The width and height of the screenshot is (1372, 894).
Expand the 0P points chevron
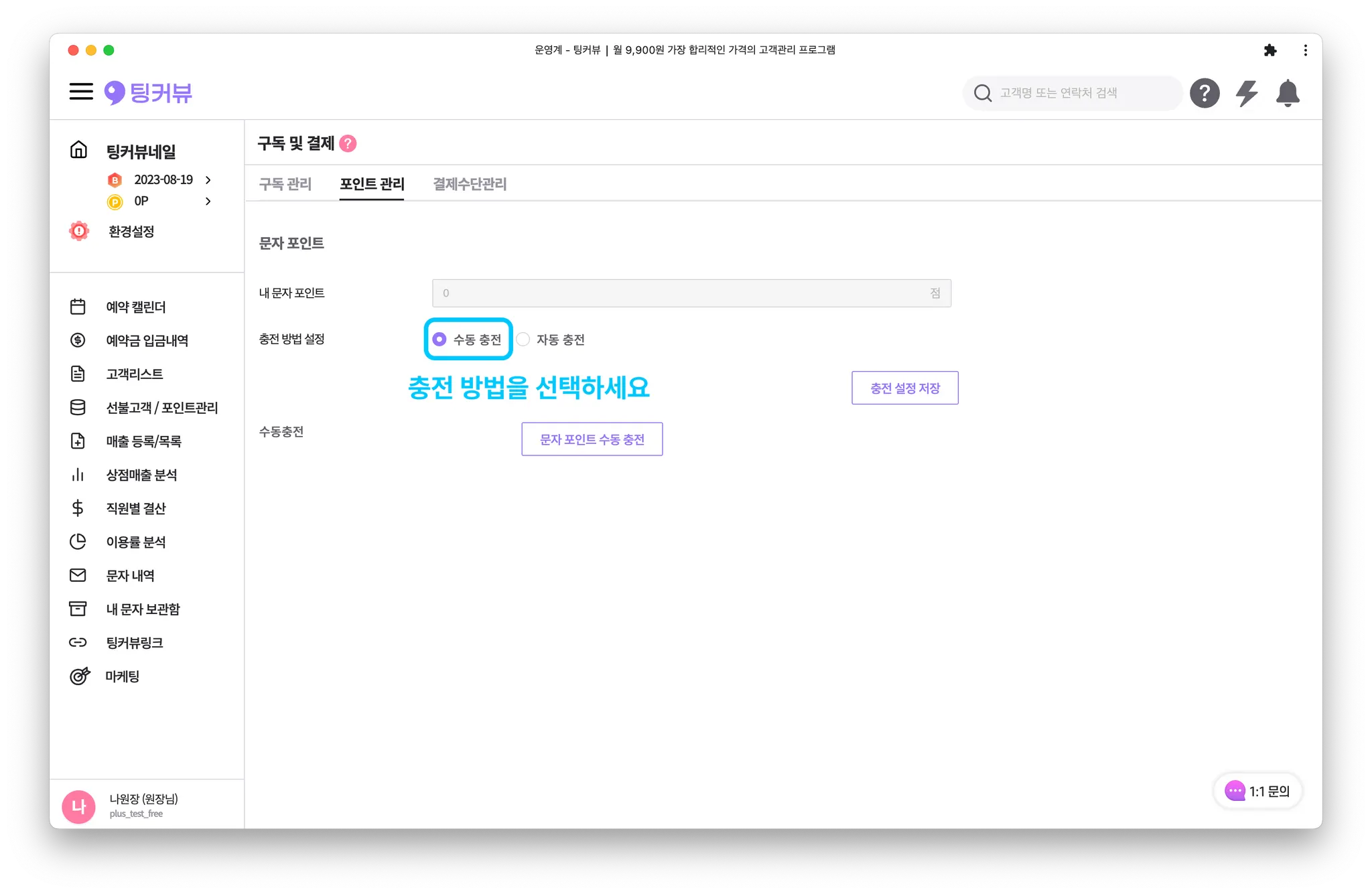(208, 201)
